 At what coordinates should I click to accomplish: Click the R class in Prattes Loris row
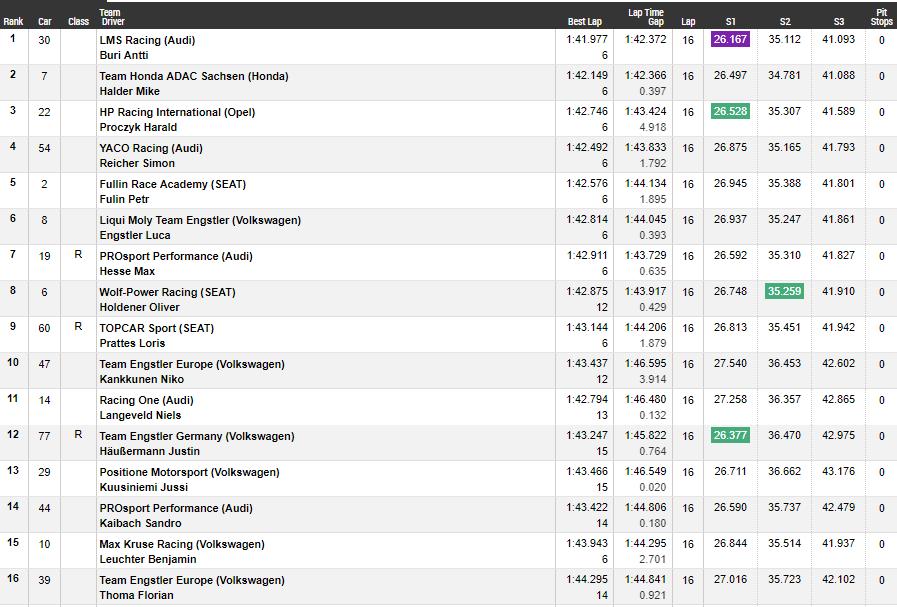point(78,327)
